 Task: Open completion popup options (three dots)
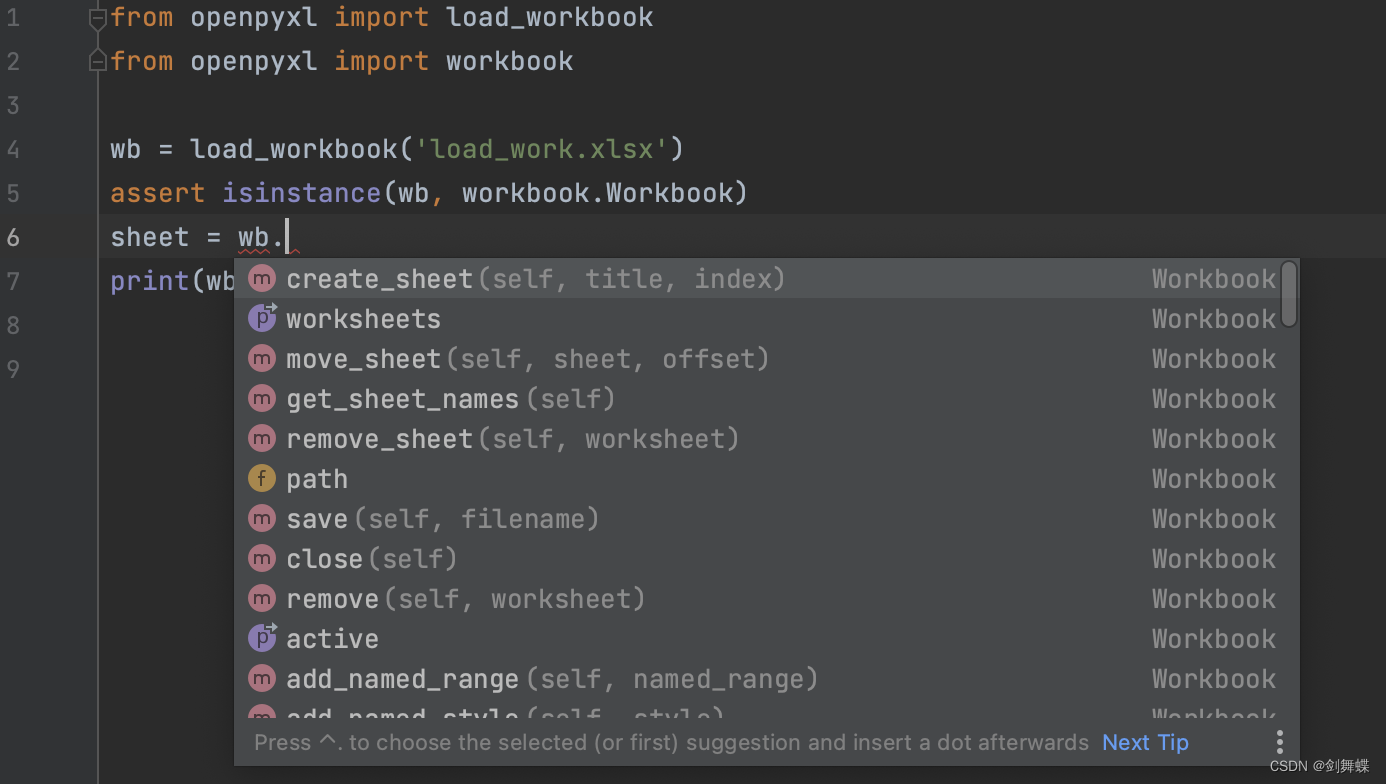click(x=1279, y=742)
